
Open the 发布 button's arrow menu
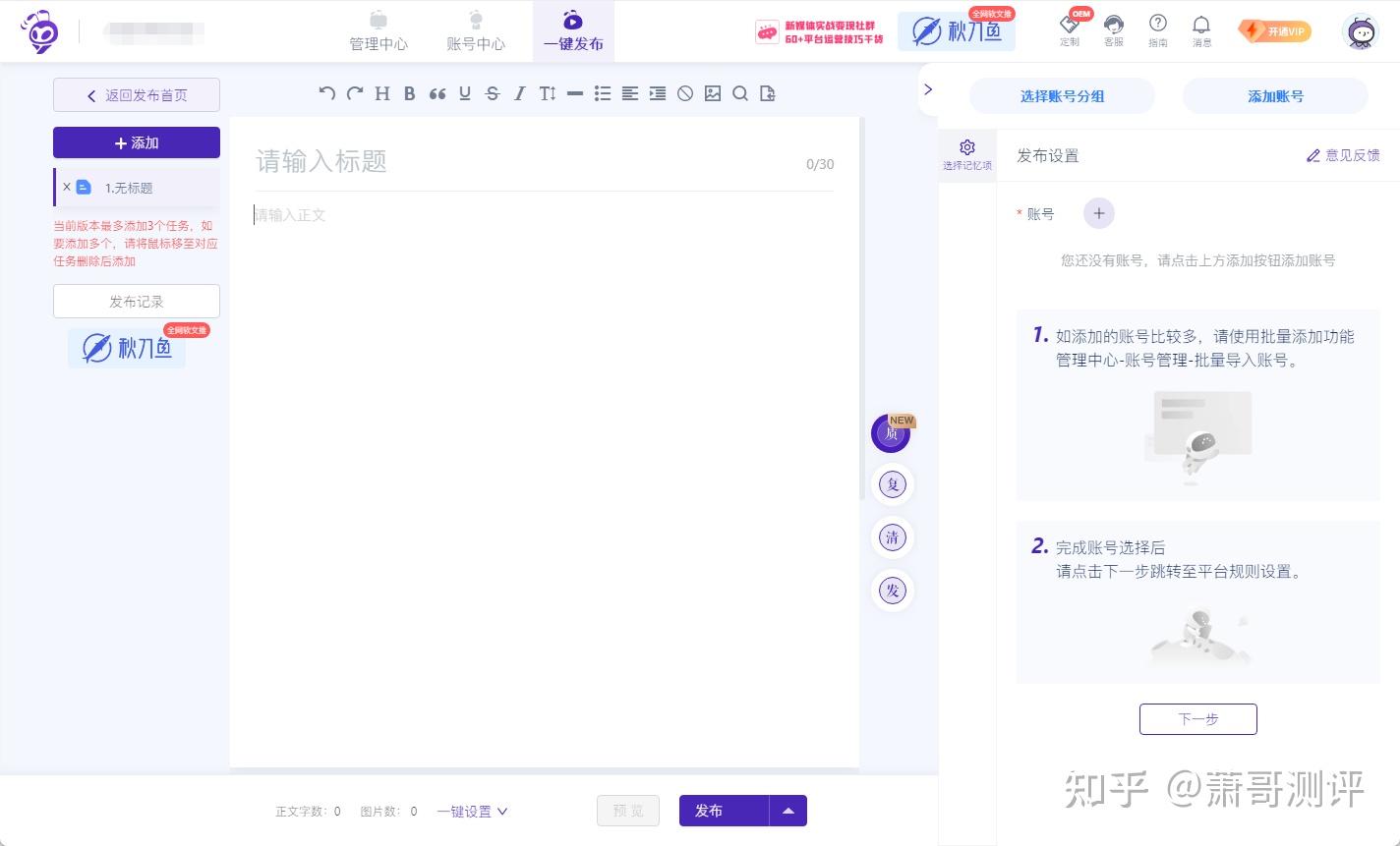(787, 811)
